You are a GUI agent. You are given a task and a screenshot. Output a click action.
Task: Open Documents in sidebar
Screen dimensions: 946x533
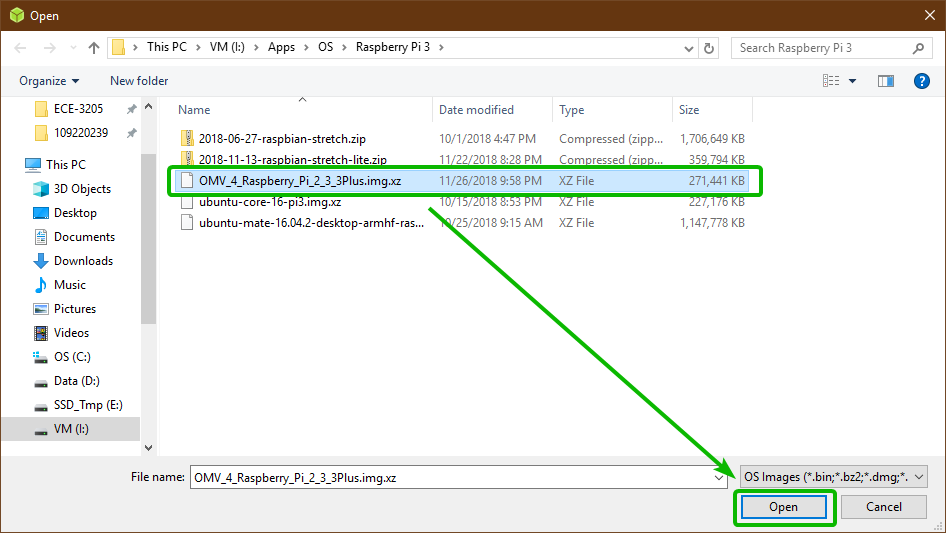click(84, 237)
